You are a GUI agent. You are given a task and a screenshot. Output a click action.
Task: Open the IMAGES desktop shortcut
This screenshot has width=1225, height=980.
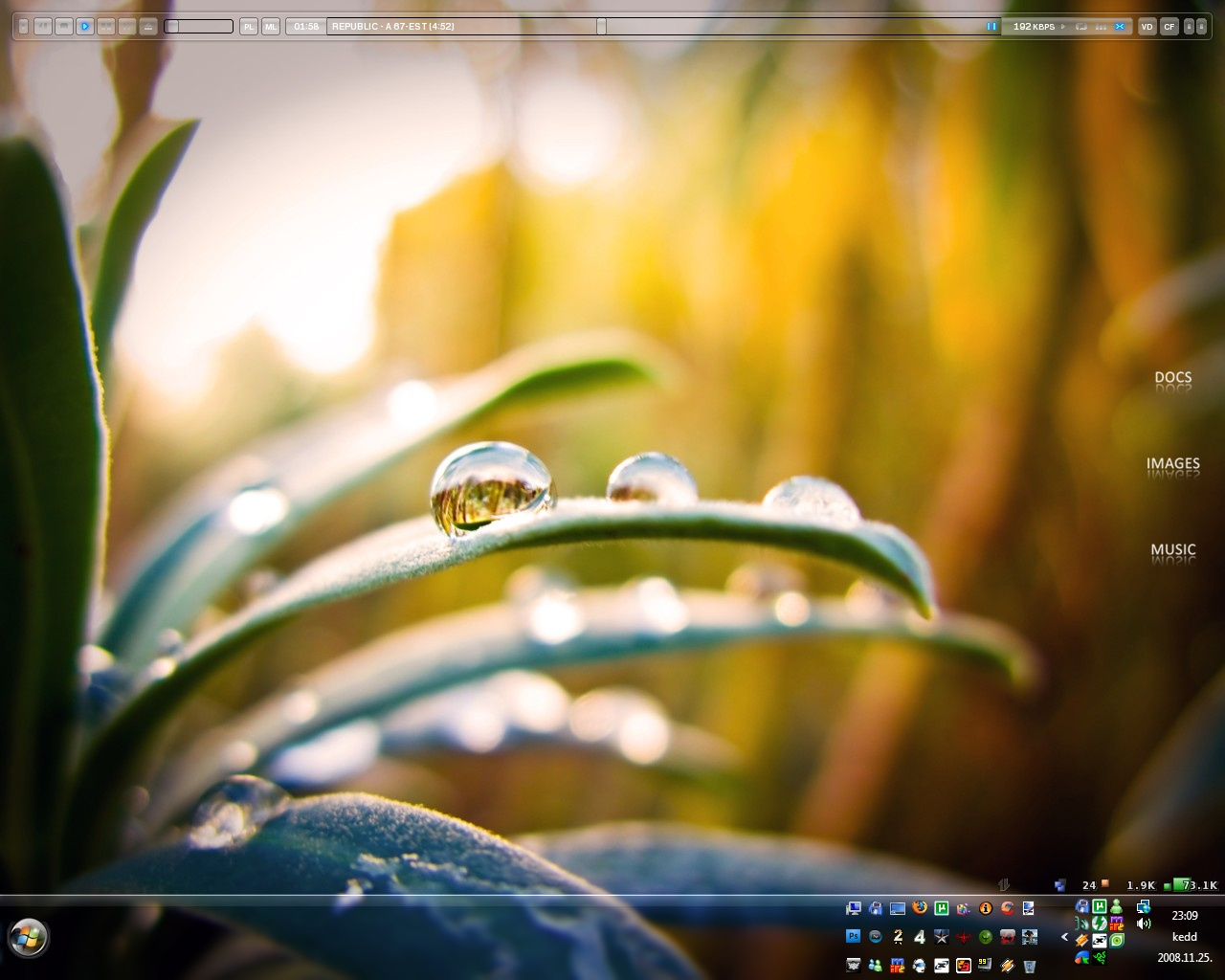1172,463
